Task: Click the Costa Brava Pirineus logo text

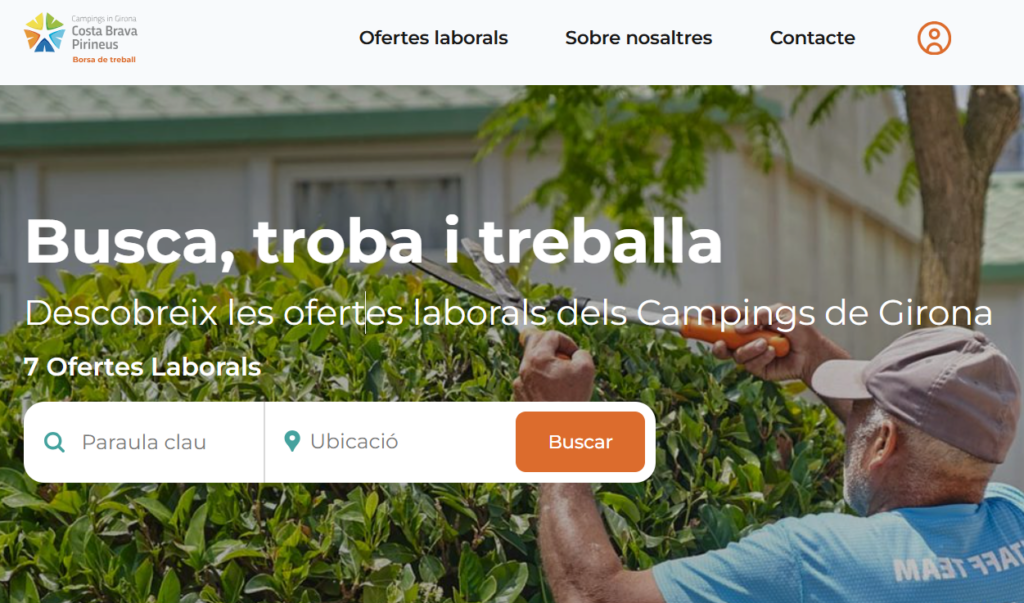Action: click(104, 37)
